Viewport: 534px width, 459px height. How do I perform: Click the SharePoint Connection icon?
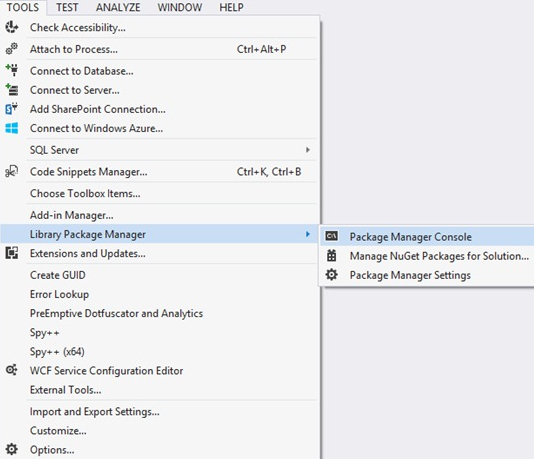[12, 109]
